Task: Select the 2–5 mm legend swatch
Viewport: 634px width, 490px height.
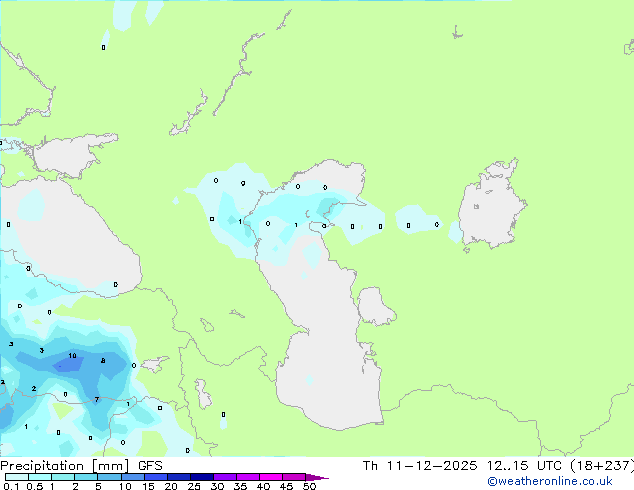Action: point(86,477)
